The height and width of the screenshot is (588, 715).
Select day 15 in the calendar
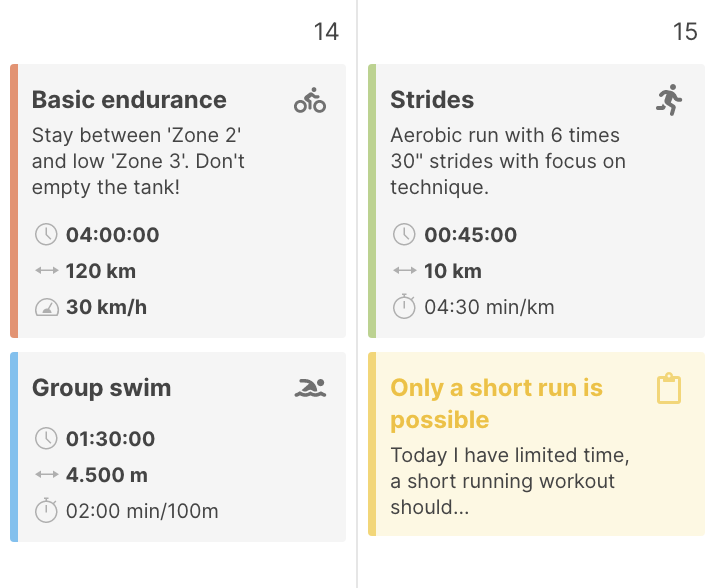(x=685, y=32)
